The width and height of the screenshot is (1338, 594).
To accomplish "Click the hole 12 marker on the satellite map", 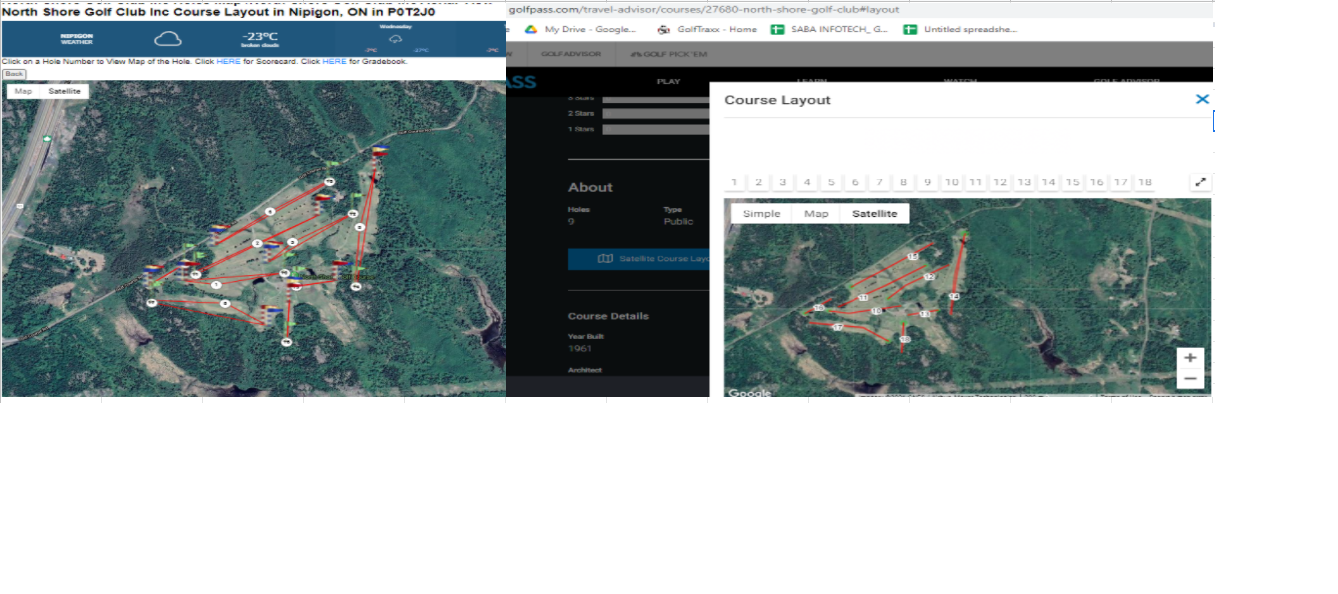I will (x=929, y=277).
